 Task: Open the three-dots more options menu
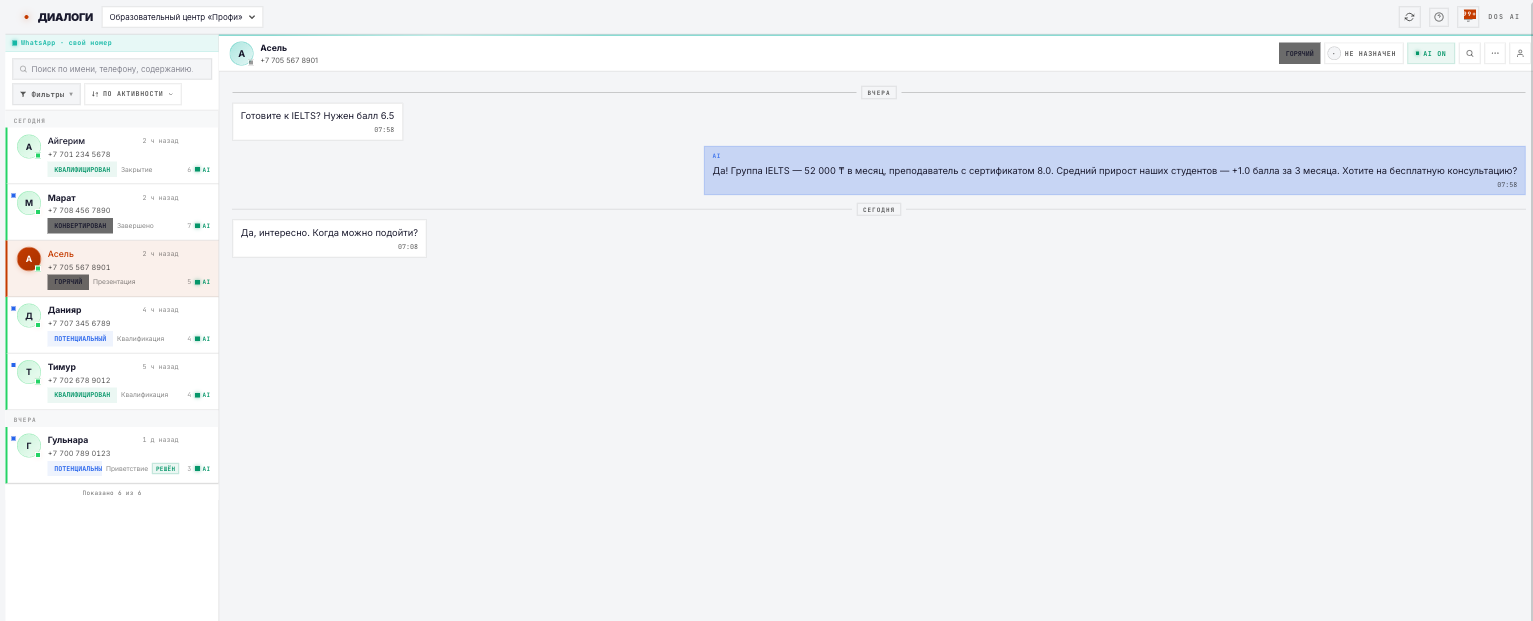[x=1495, y=53]
